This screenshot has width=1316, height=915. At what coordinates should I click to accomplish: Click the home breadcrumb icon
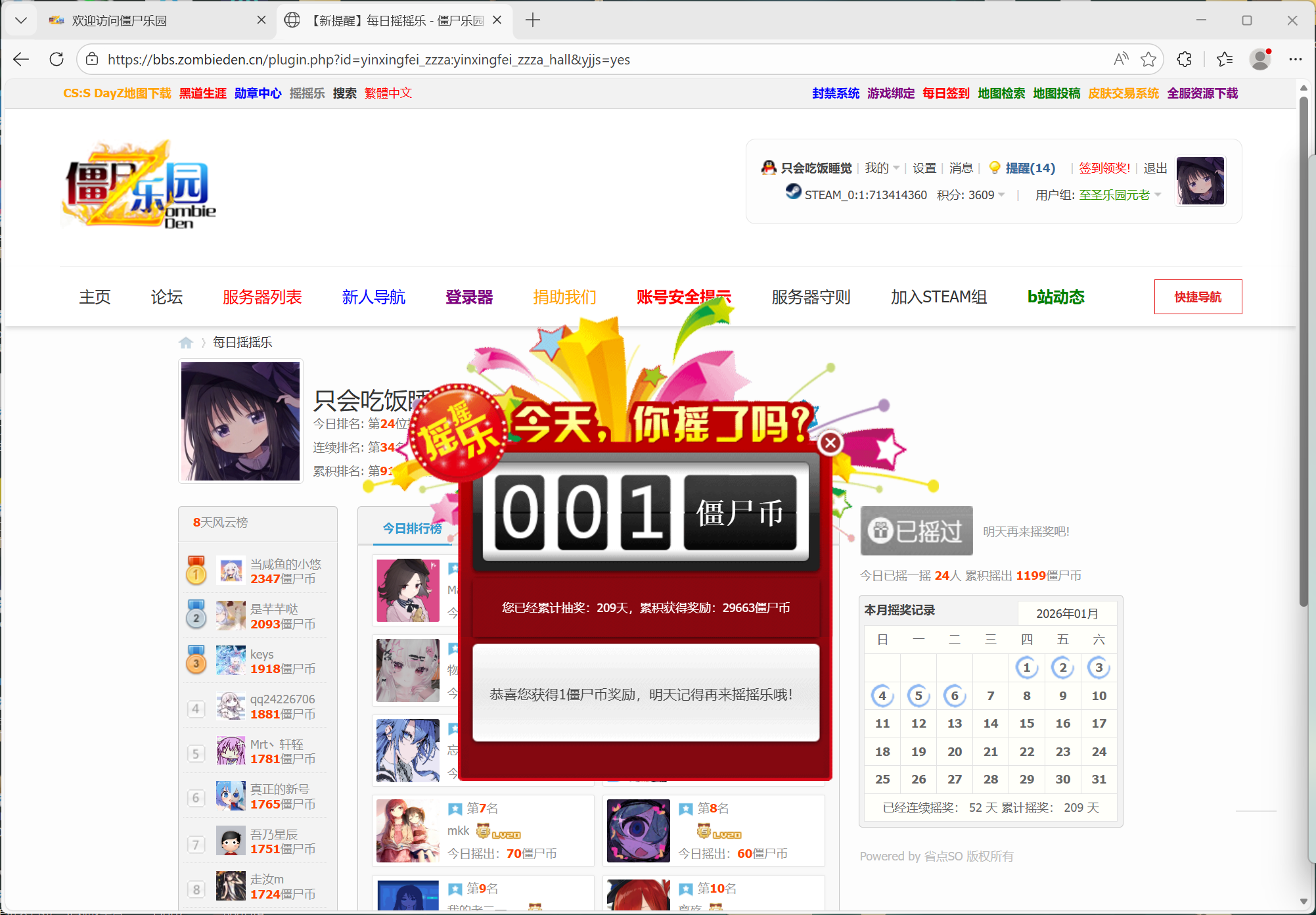[186, 342]
